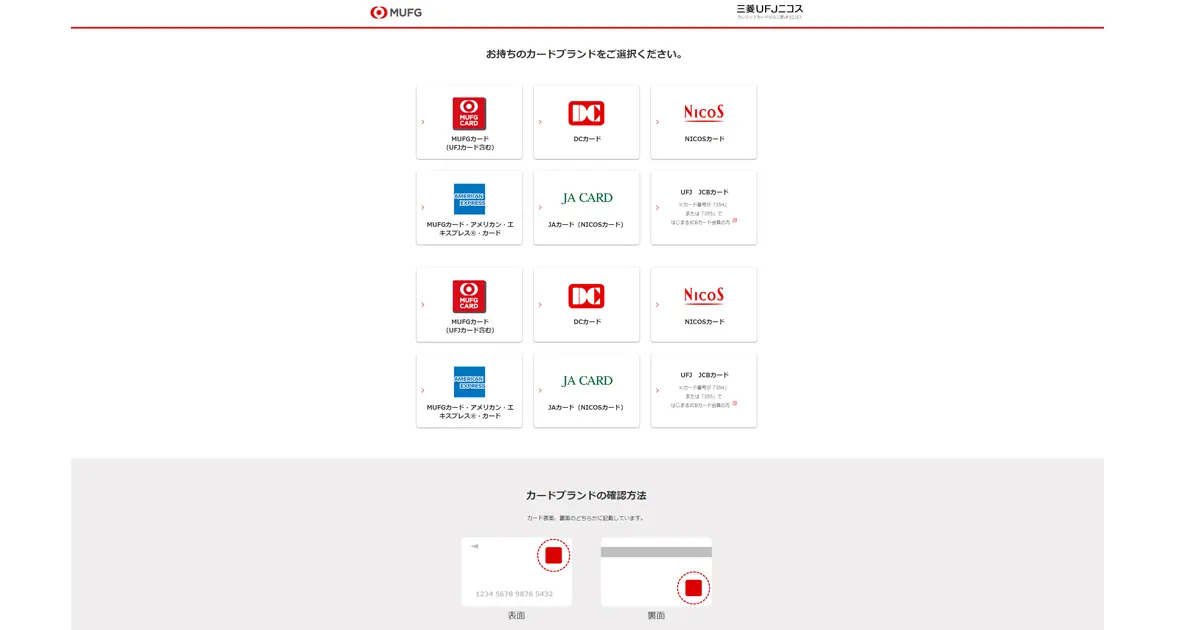Click the lower JCB note about numbers starting '354'
Screen dimensions: 1200x630
tap(702, 396)
